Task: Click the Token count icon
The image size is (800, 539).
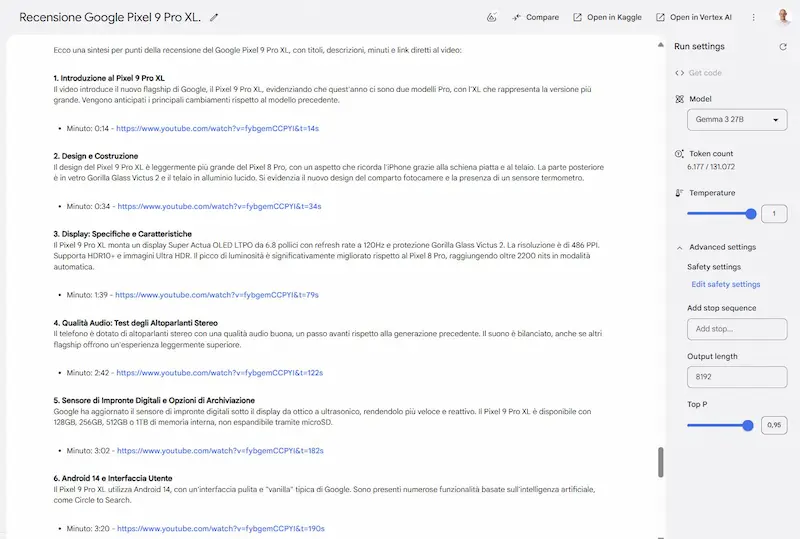Action: click(x=679, y=154)
